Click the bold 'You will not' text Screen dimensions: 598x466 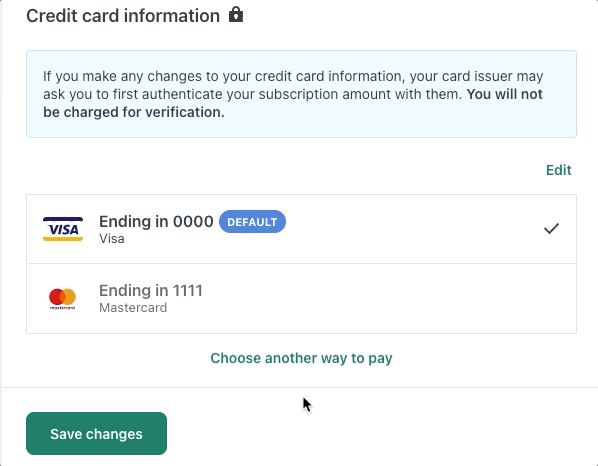(504, 94)
